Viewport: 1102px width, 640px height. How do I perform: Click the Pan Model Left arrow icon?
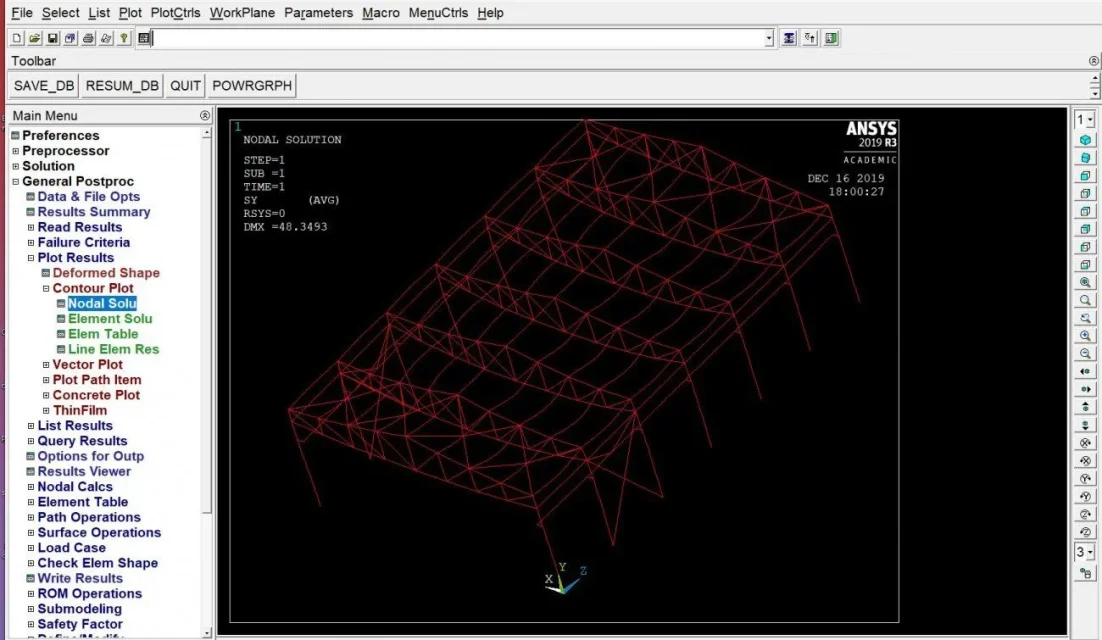pos(1085,372)
